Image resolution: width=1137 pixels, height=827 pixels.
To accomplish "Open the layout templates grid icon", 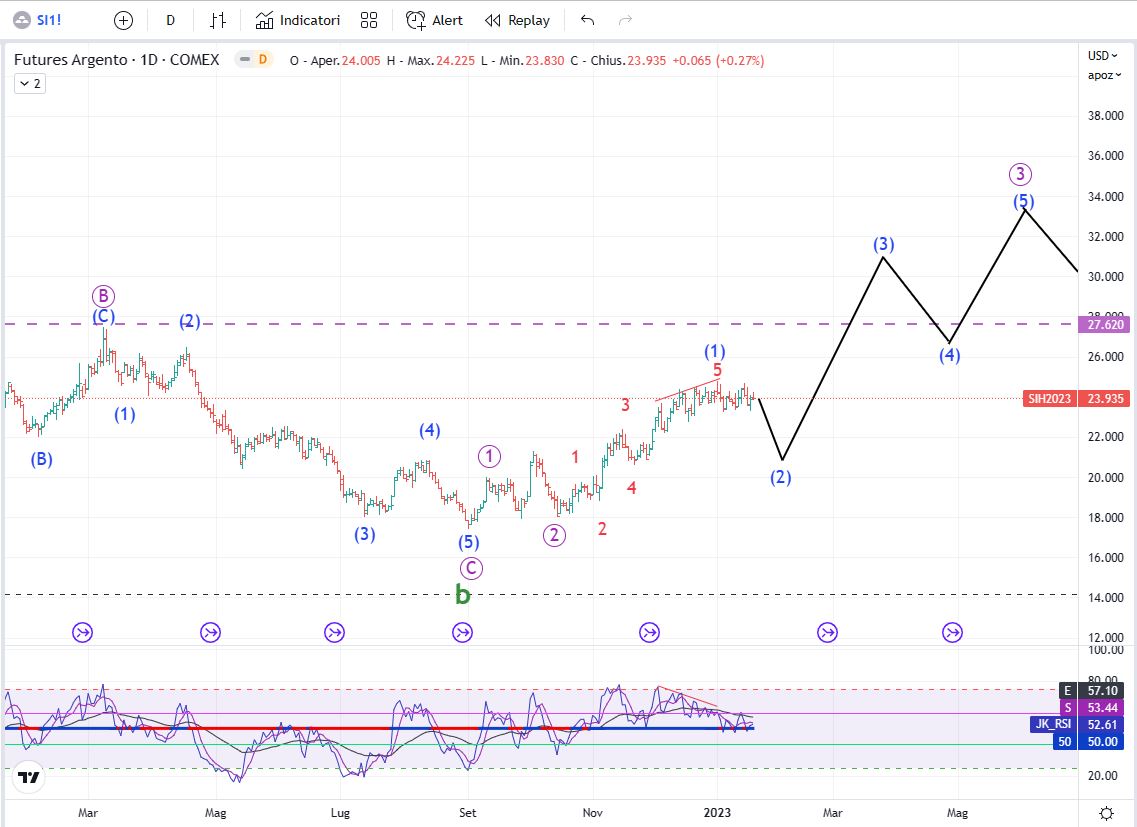I will coord(369,20).
